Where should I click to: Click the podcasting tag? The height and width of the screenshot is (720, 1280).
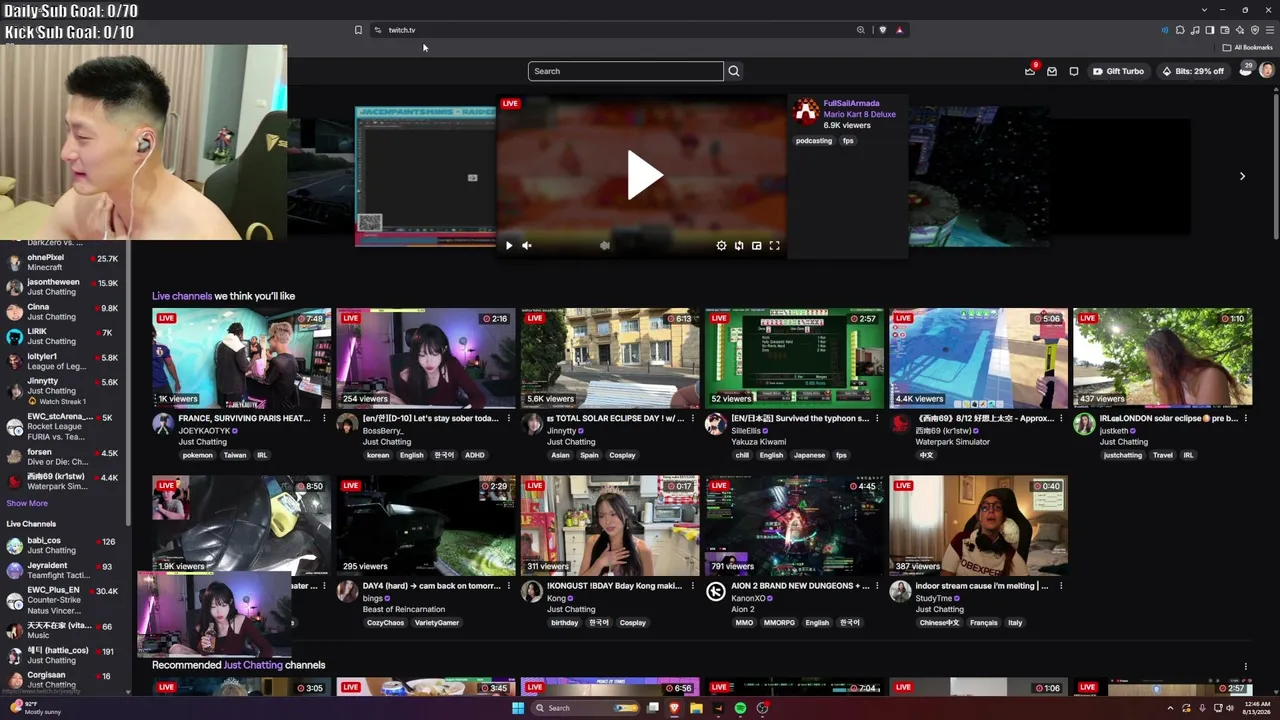[814, 141]
